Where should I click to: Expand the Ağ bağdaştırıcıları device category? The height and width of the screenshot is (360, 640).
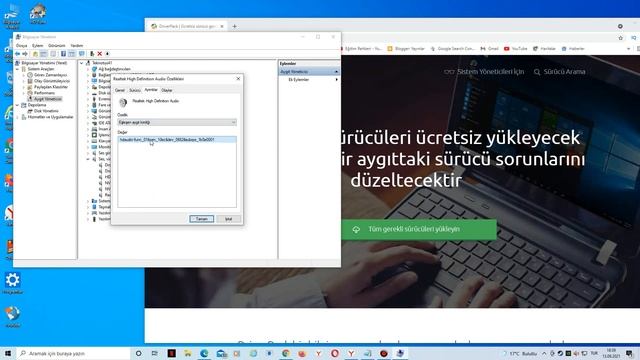(x=88, y=69)
